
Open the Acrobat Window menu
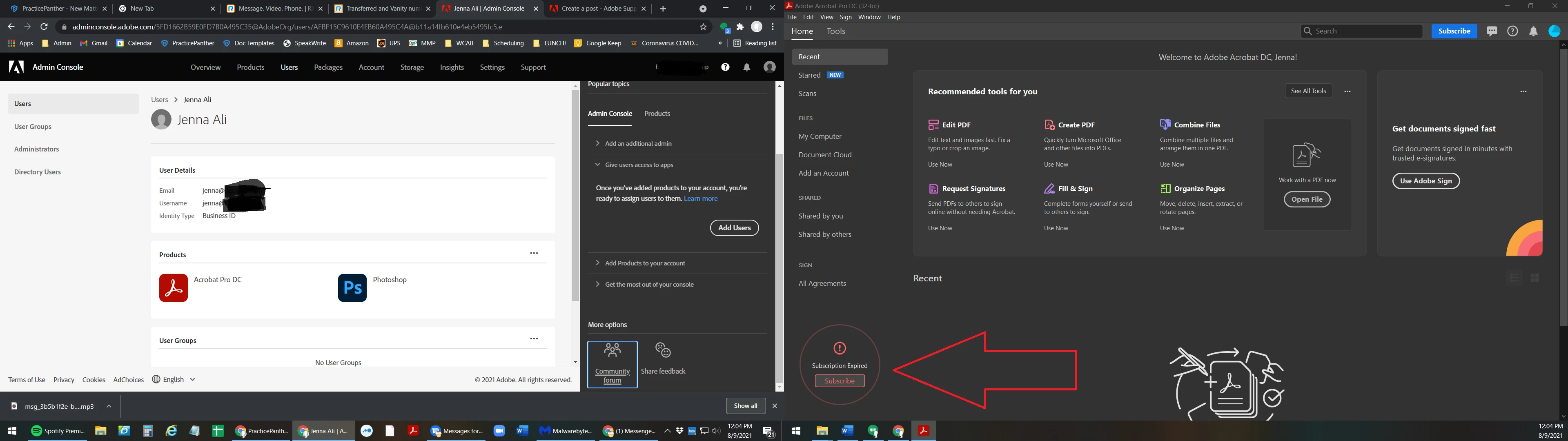tap(869, 17)
